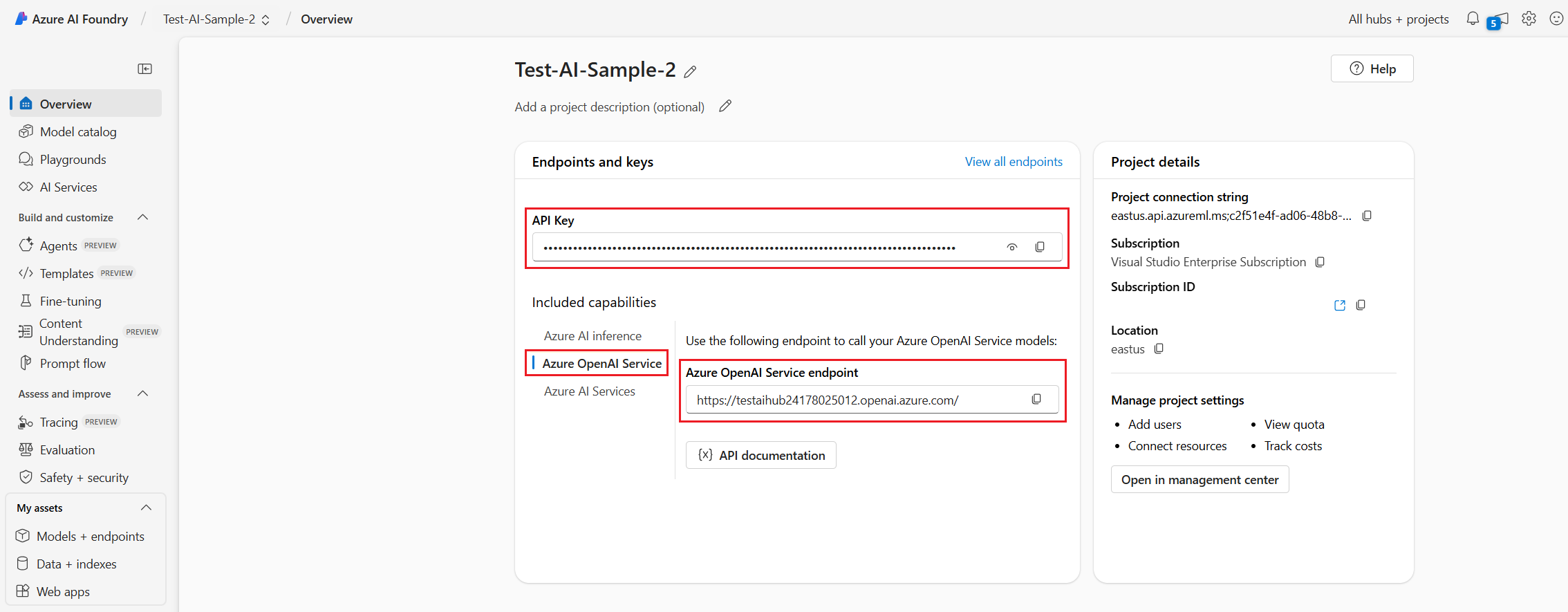Copy the eastus location value

coord(1159,349)
